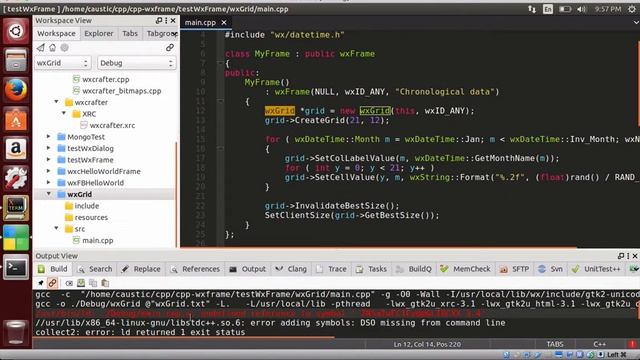Switch to the Explorer tab
Viewport: 640px width, 360px height.
[98, 33]
